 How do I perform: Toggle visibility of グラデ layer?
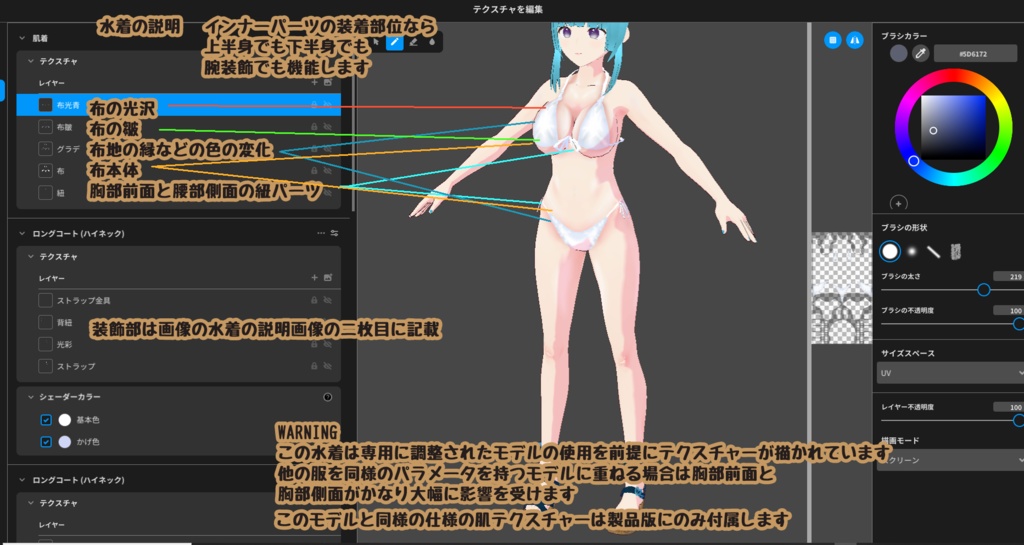point(328,148)
